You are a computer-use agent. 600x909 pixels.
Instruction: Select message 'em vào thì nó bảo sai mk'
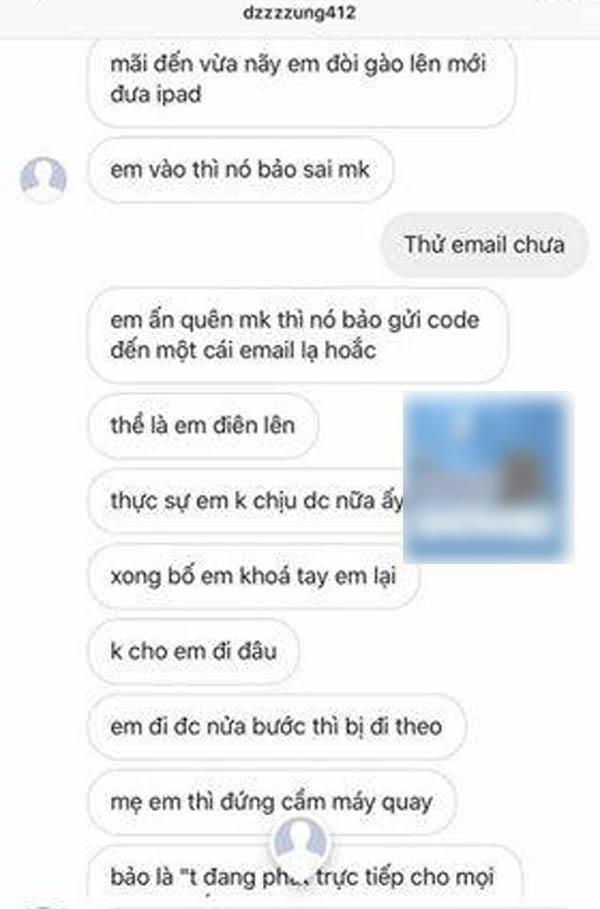tap(241, 170)
